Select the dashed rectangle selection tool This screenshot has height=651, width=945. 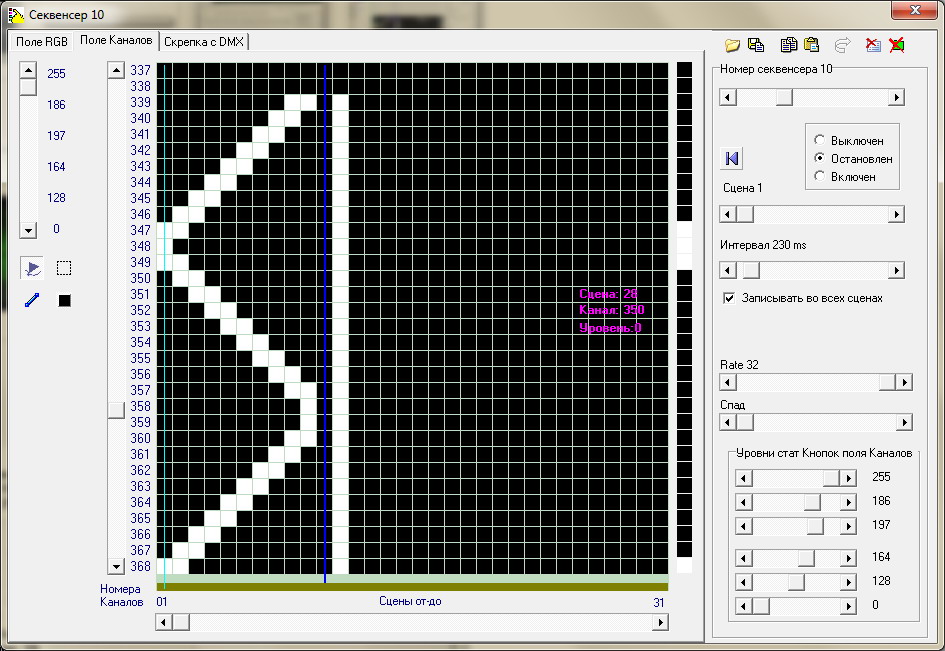[64, 268]
